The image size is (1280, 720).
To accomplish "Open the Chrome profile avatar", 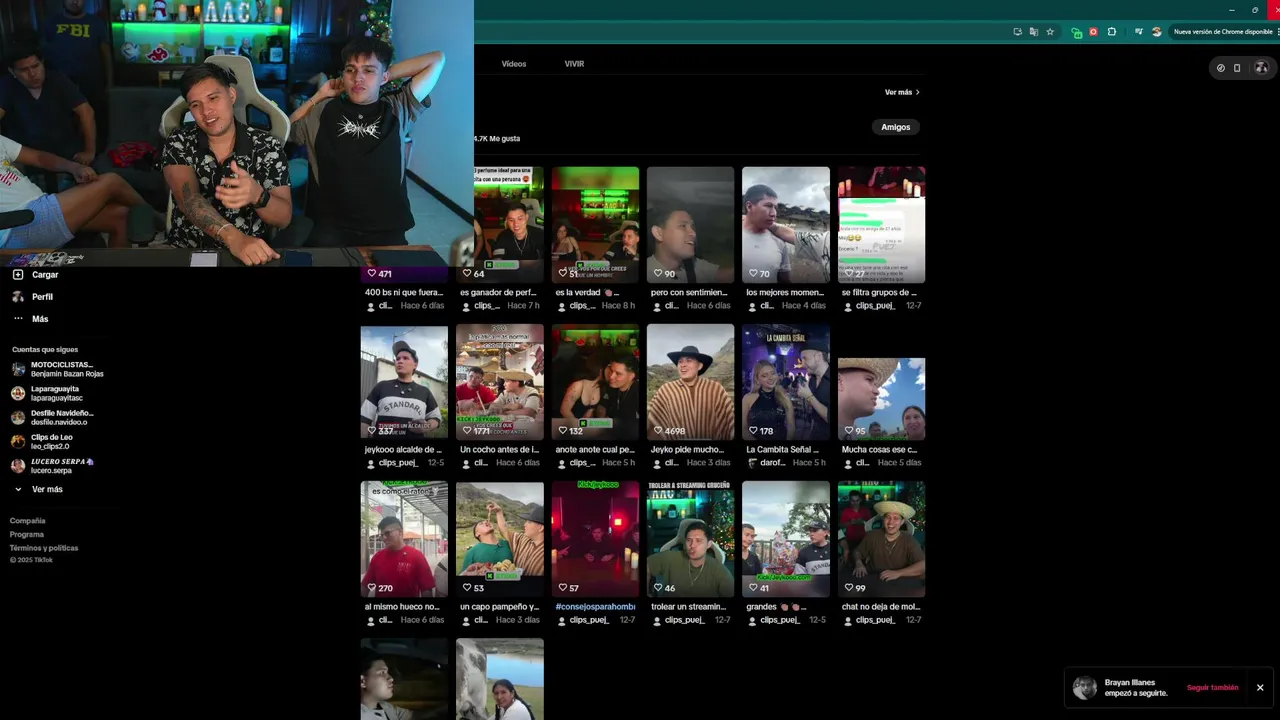I will pyautogui.click(x=1157, y=32).
